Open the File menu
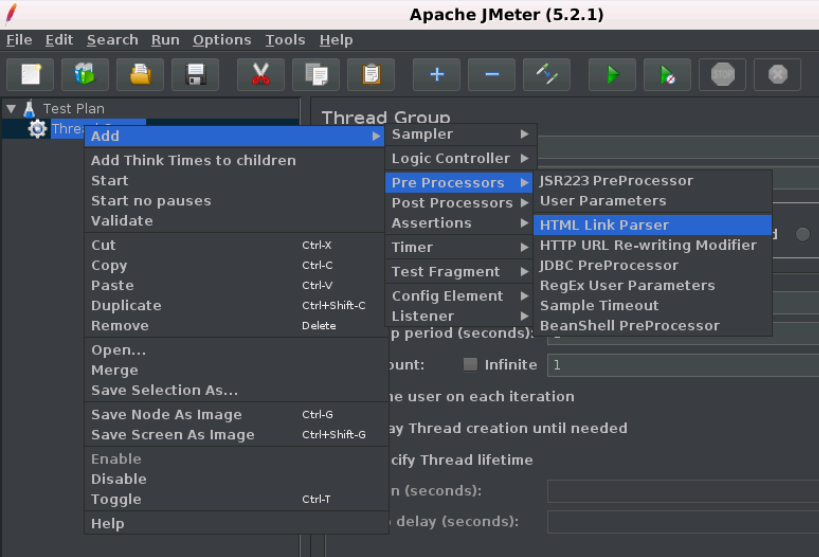The image size is (819, 557). 19,40
